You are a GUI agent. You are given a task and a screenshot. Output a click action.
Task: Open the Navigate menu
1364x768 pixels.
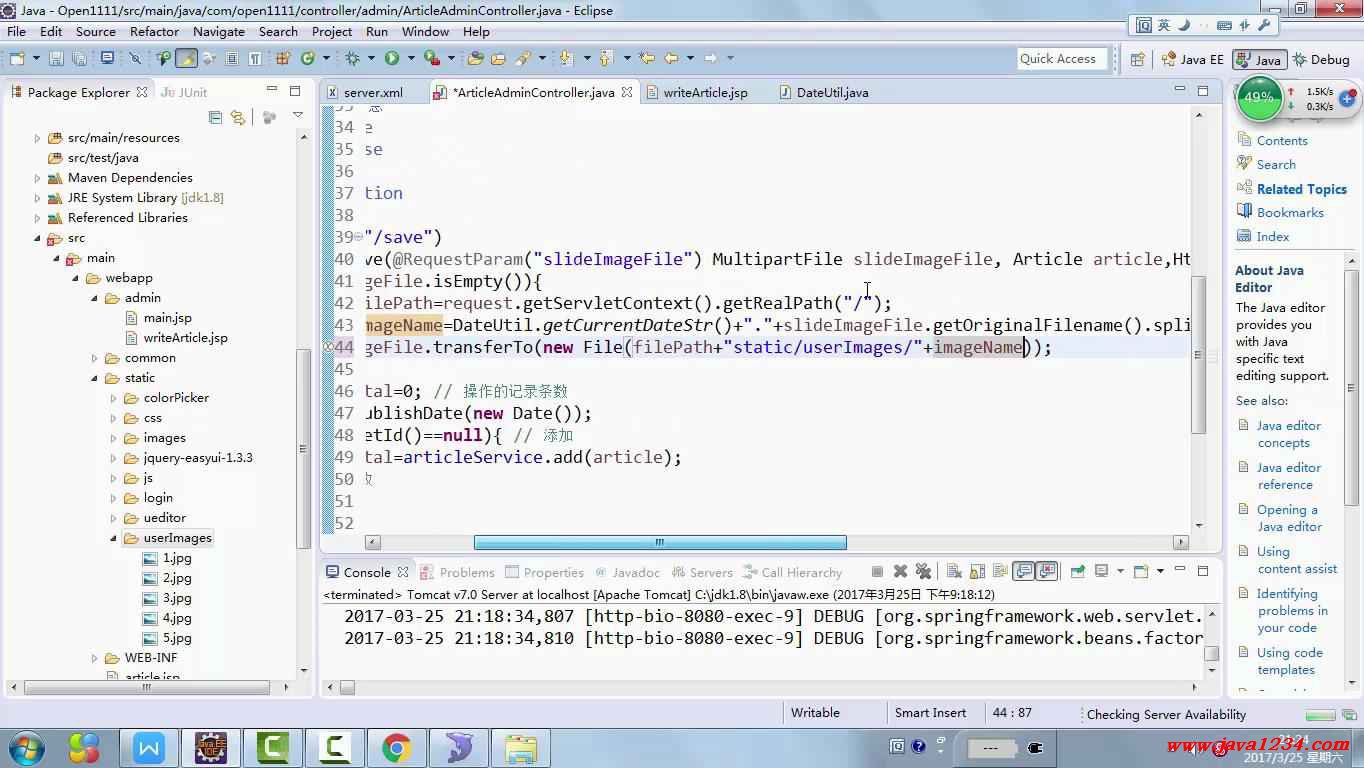219,31
